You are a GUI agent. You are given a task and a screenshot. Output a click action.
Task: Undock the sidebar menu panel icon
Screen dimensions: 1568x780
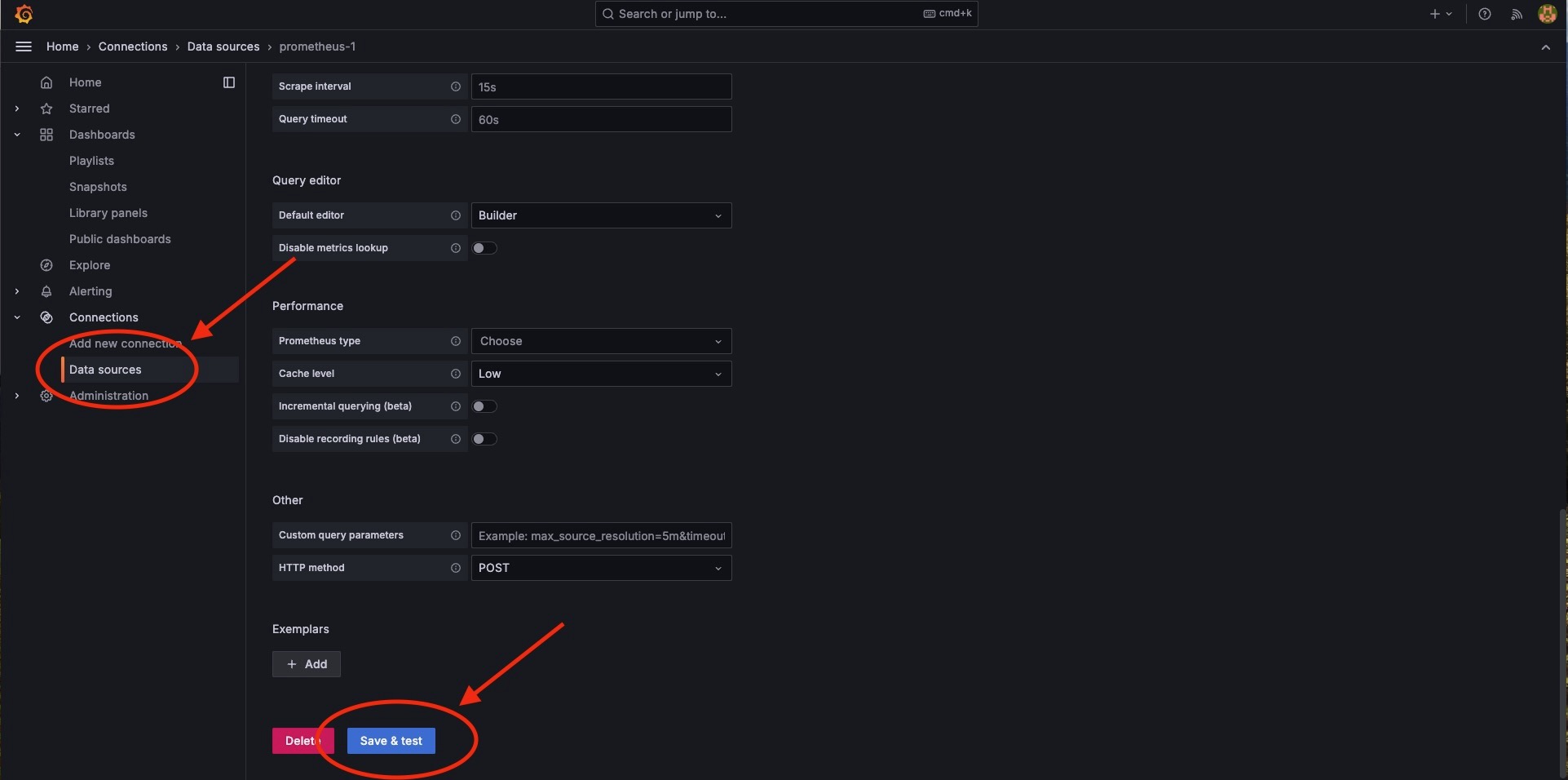229,82
